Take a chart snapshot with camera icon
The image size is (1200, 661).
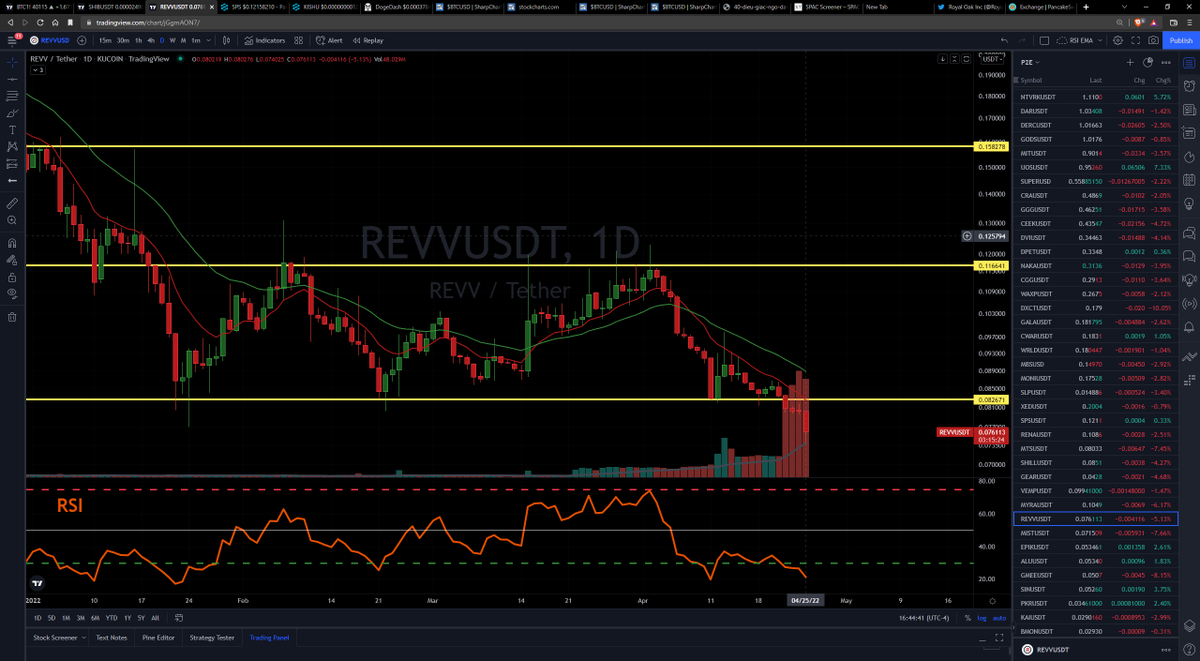(1154, 40)
